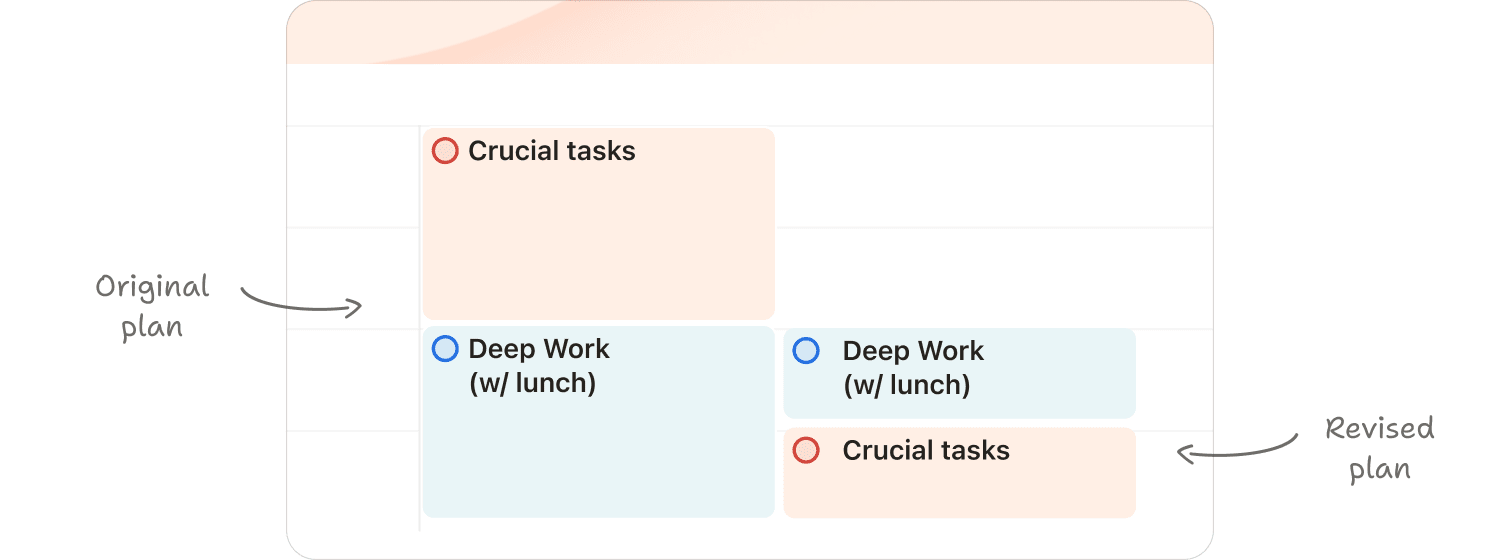1500x560 pixels.
Task: Select the revised plan's Crucial tasks title
Action: point(926,451)
